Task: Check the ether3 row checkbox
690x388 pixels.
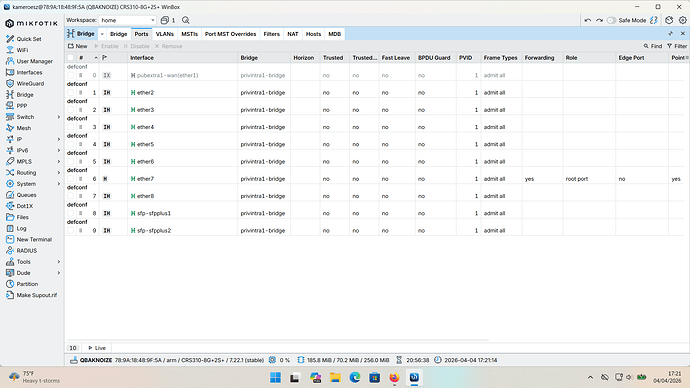Action: [x=70, y=110]
